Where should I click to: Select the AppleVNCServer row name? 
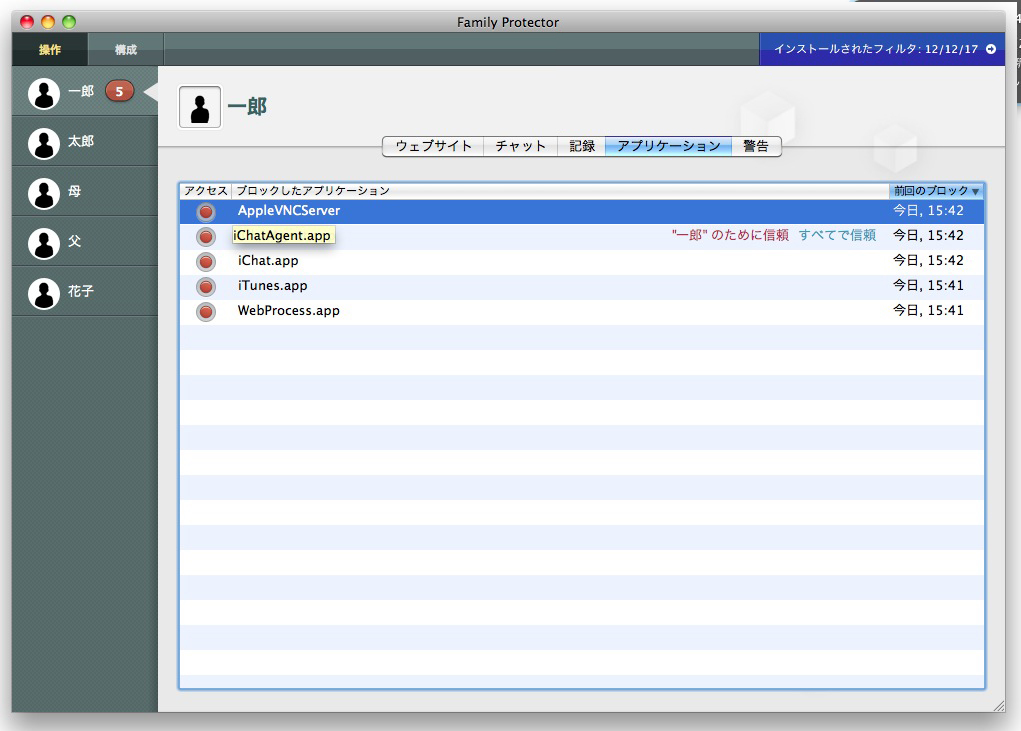tap(289, 211)
